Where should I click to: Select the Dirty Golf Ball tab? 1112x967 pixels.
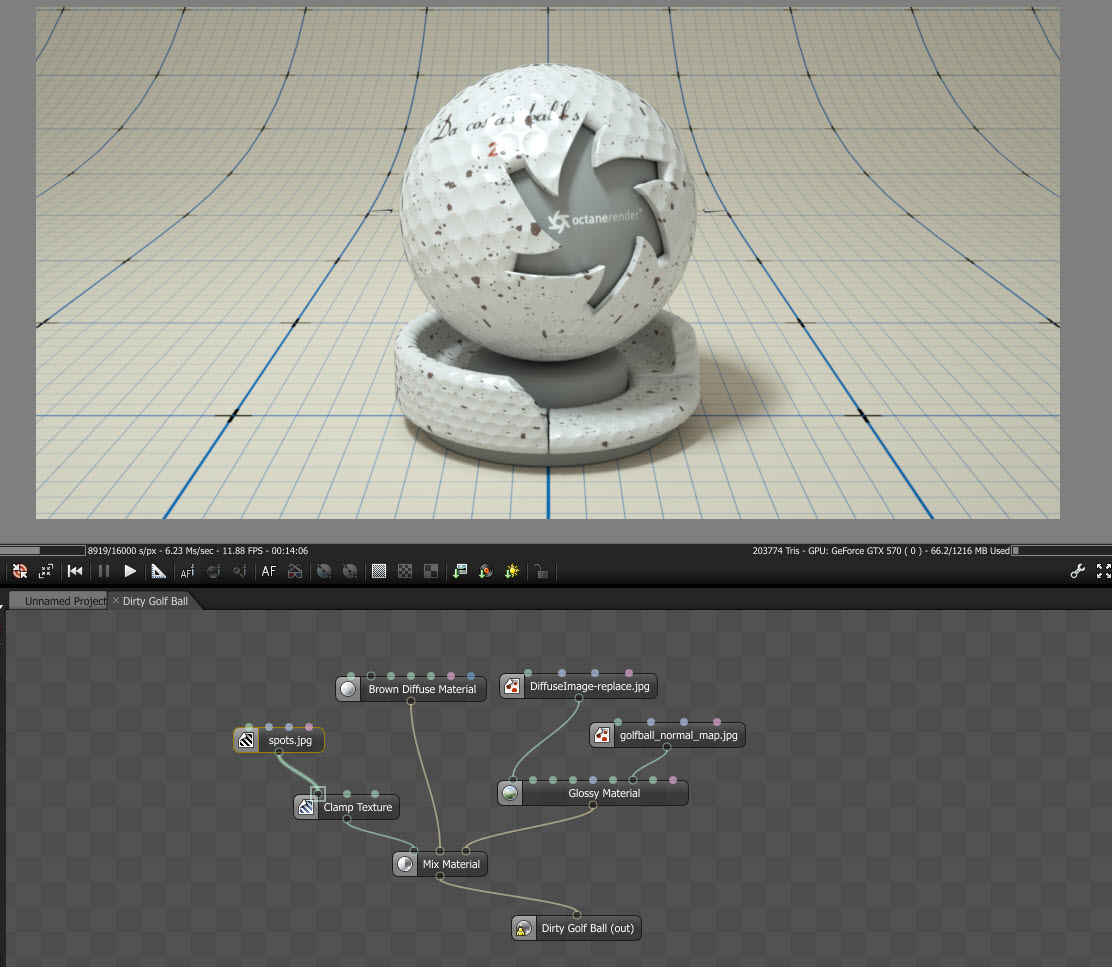[155, 601]
